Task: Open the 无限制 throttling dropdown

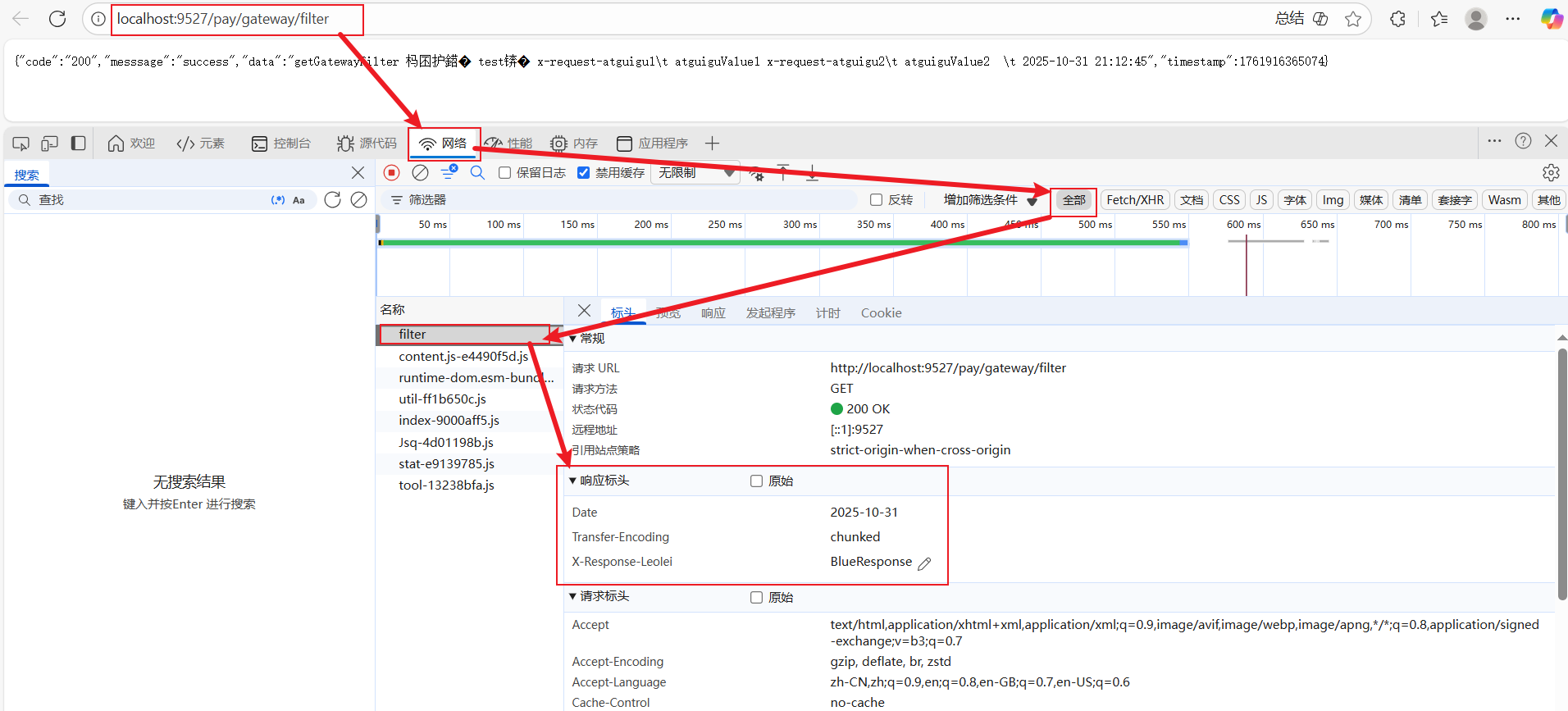Action: click(x=695, y=173)
